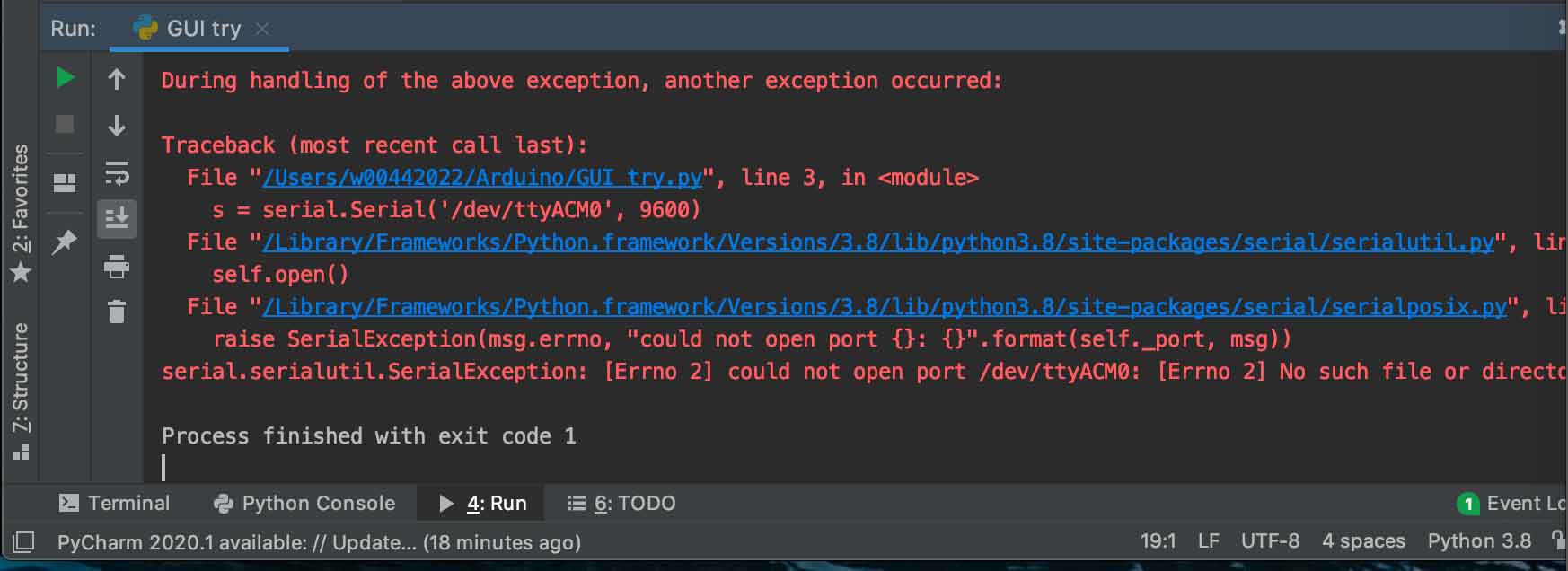The width and height of the screenshot is (1568, 571).
Task: Clear all console output with trash icon
Action: (117, 312)
